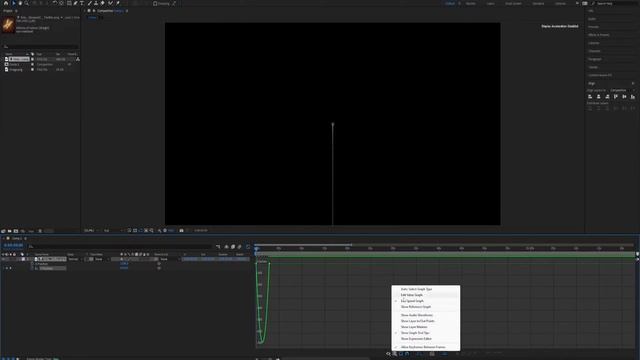Click the timeline current time display

pyautogui.click(x=13, y=246)
